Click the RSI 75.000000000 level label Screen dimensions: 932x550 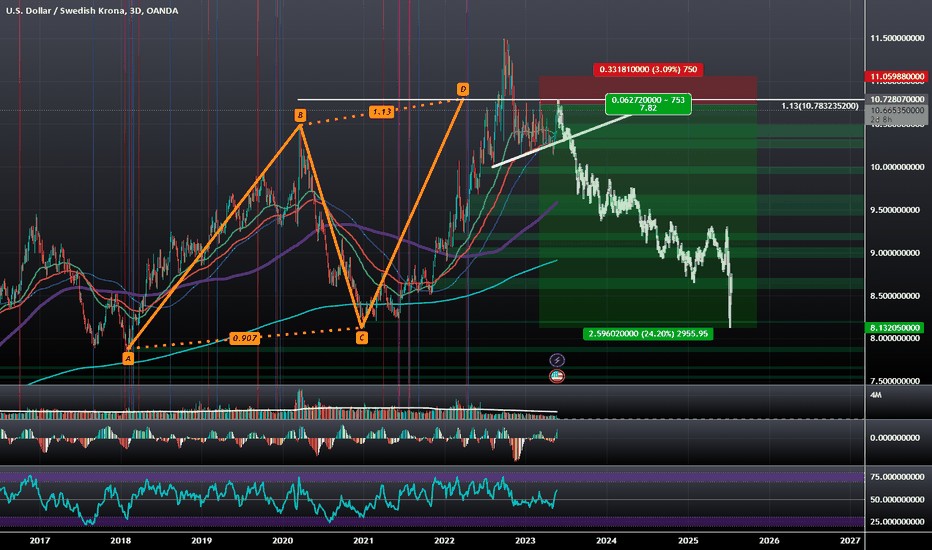coord(897,477)
